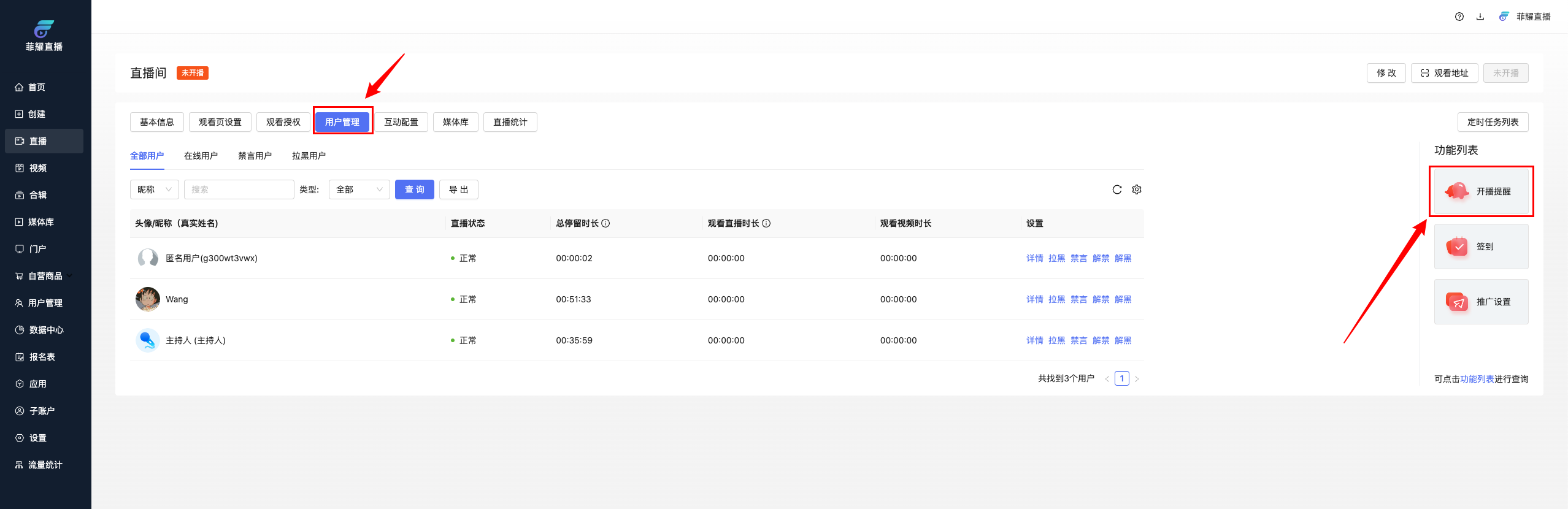Click info icon beside 观看直播时长
This screenshot has height=509, width=1568.
(x=766, y=223)
